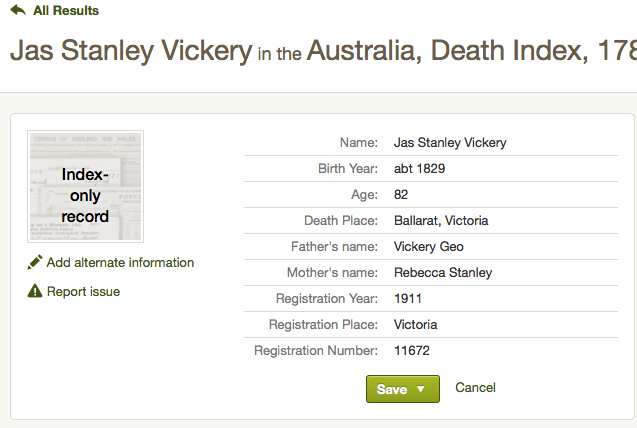The height and width of the screenshot is (428, 637).
Task: Select the Registration Number 11672
Action: coord(412,351)
